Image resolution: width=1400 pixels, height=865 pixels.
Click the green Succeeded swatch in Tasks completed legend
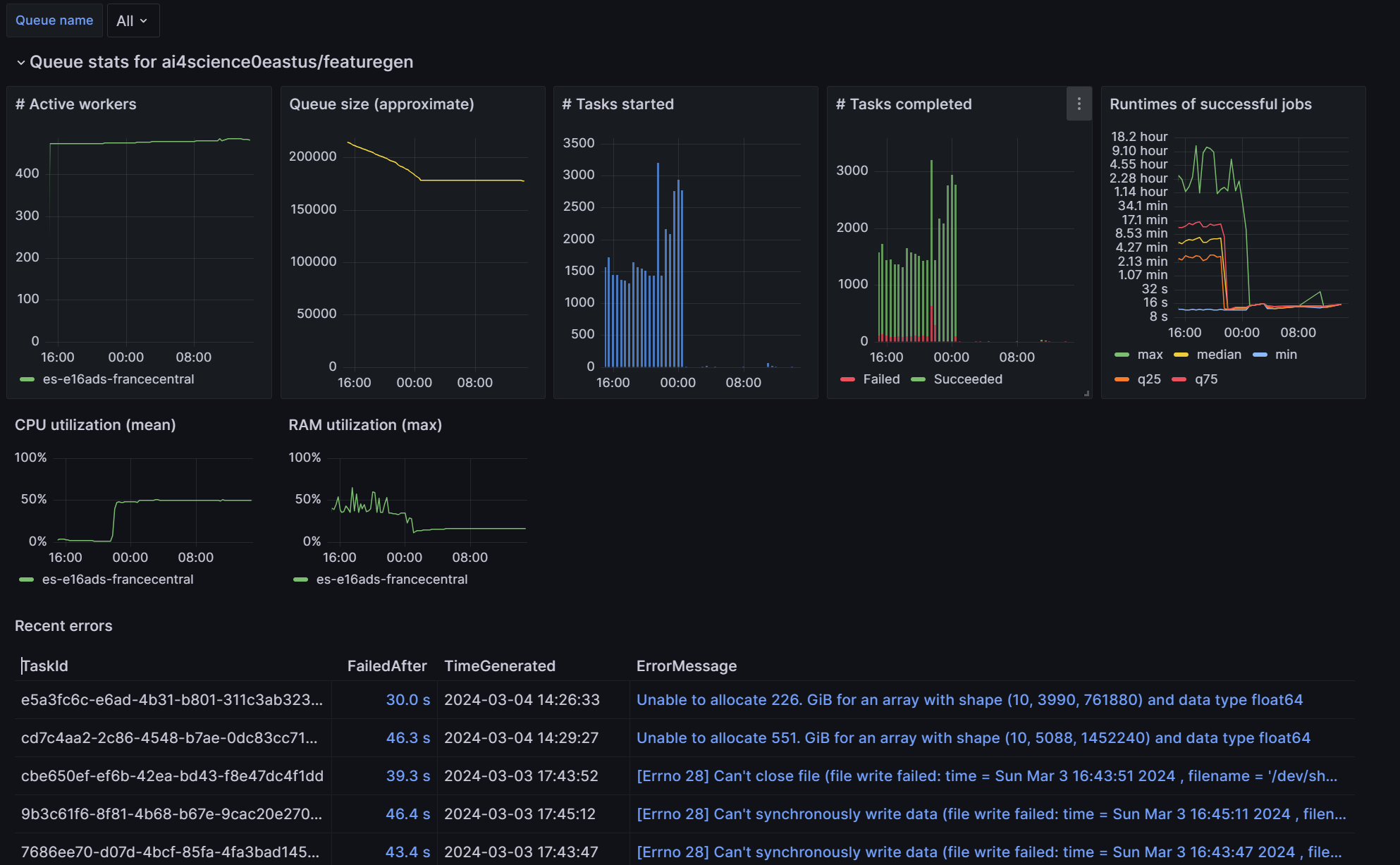919,379
